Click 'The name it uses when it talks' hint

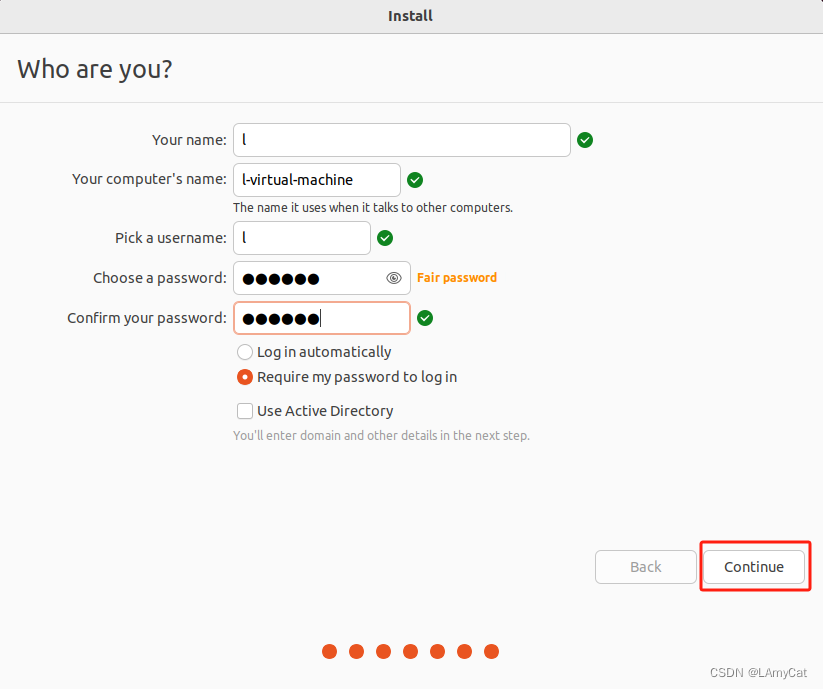(373, 208)
